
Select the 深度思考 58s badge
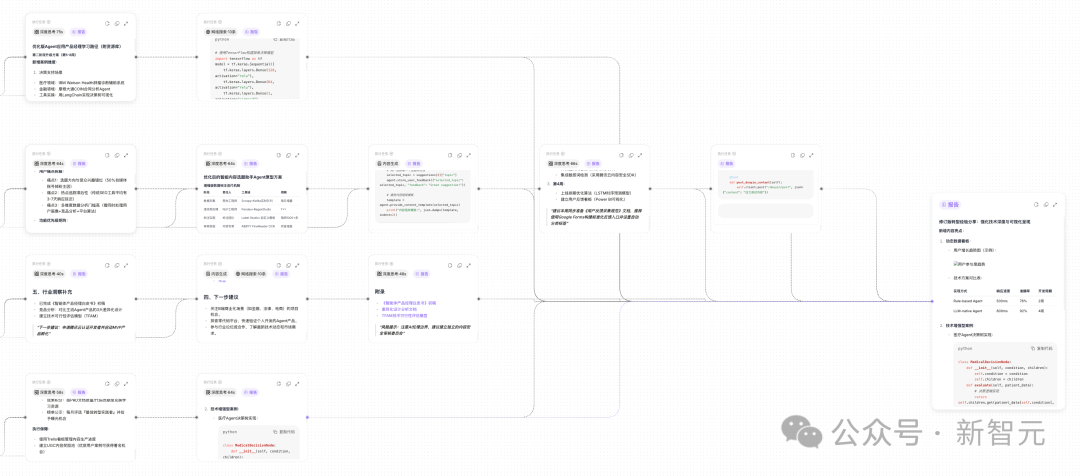click(x=49, y=392)
